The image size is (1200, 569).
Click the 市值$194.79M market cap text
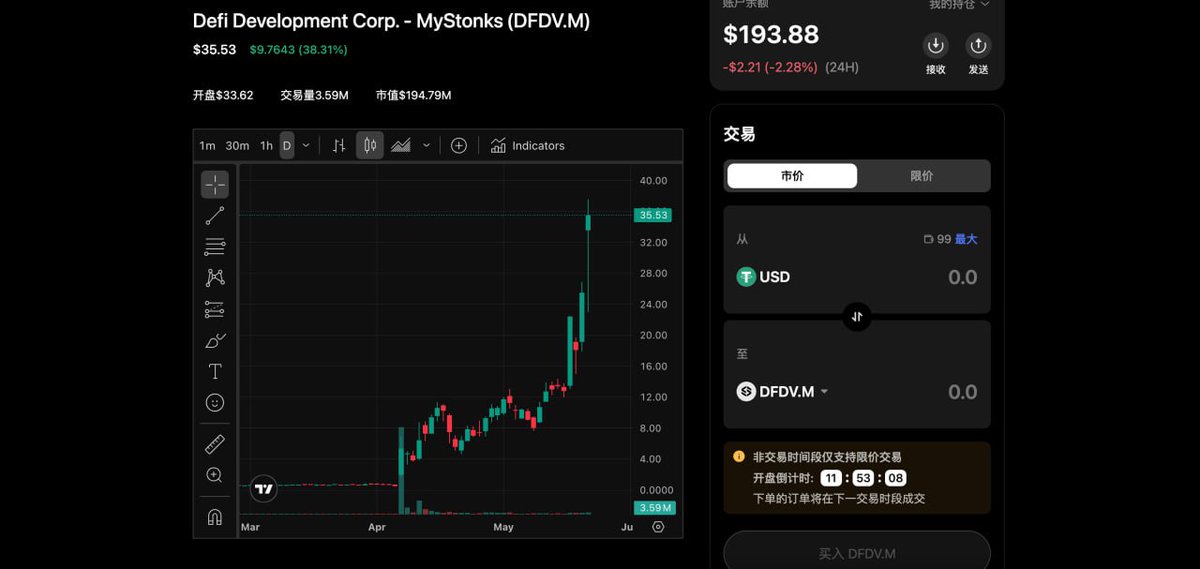tap(413, 96)
